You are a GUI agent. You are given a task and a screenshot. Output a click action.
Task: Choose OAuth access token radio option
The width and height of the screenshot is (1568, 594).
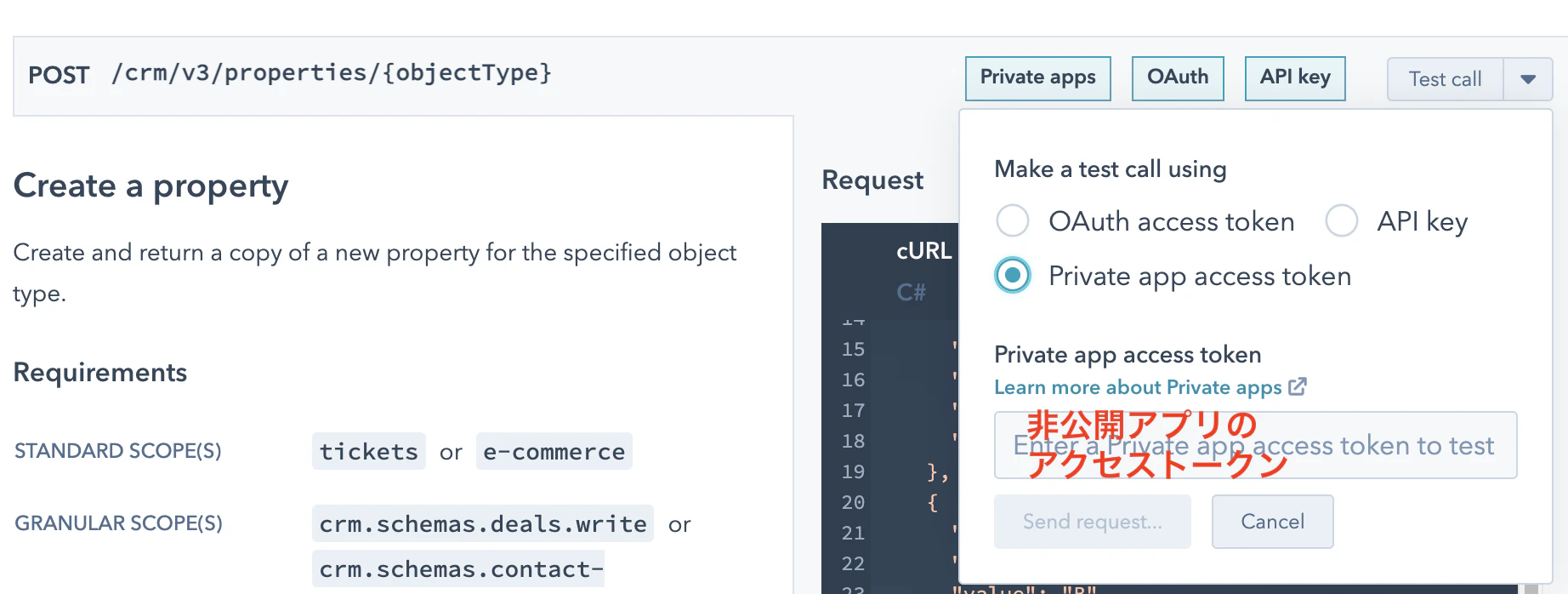[1013, 220]
